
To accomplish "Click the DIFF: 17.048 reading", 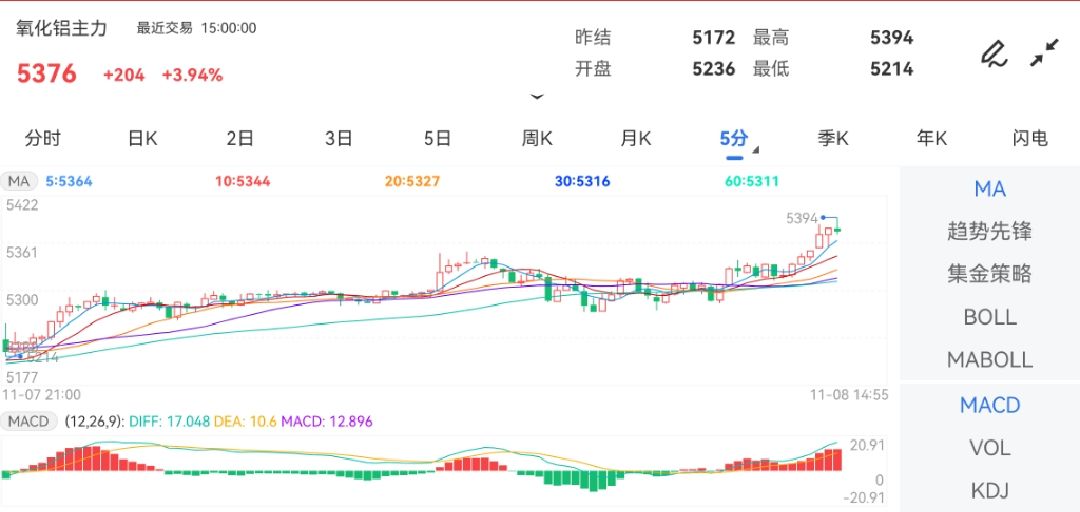I will coord(169,421).
